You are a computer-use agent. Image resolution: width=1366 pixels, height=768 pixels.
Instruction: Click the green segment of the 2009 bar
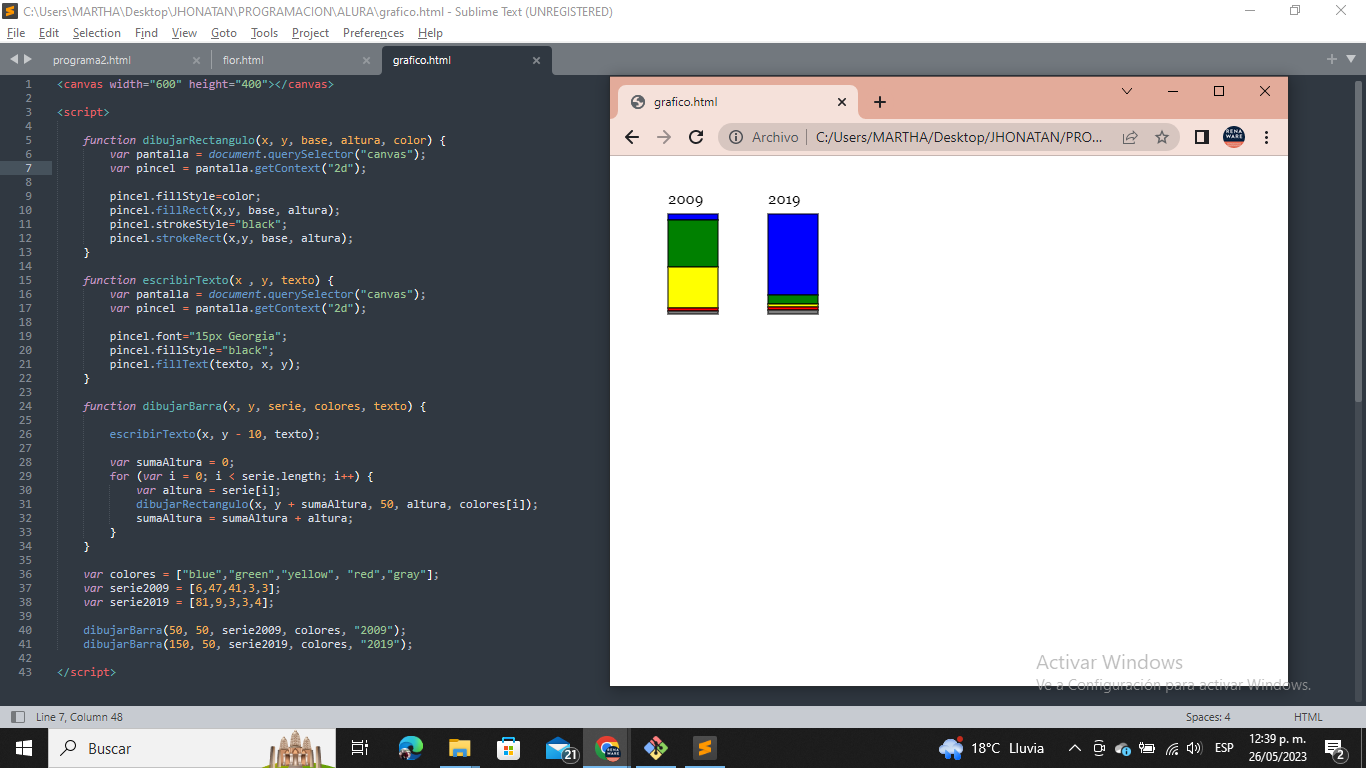tap(693, 243)
